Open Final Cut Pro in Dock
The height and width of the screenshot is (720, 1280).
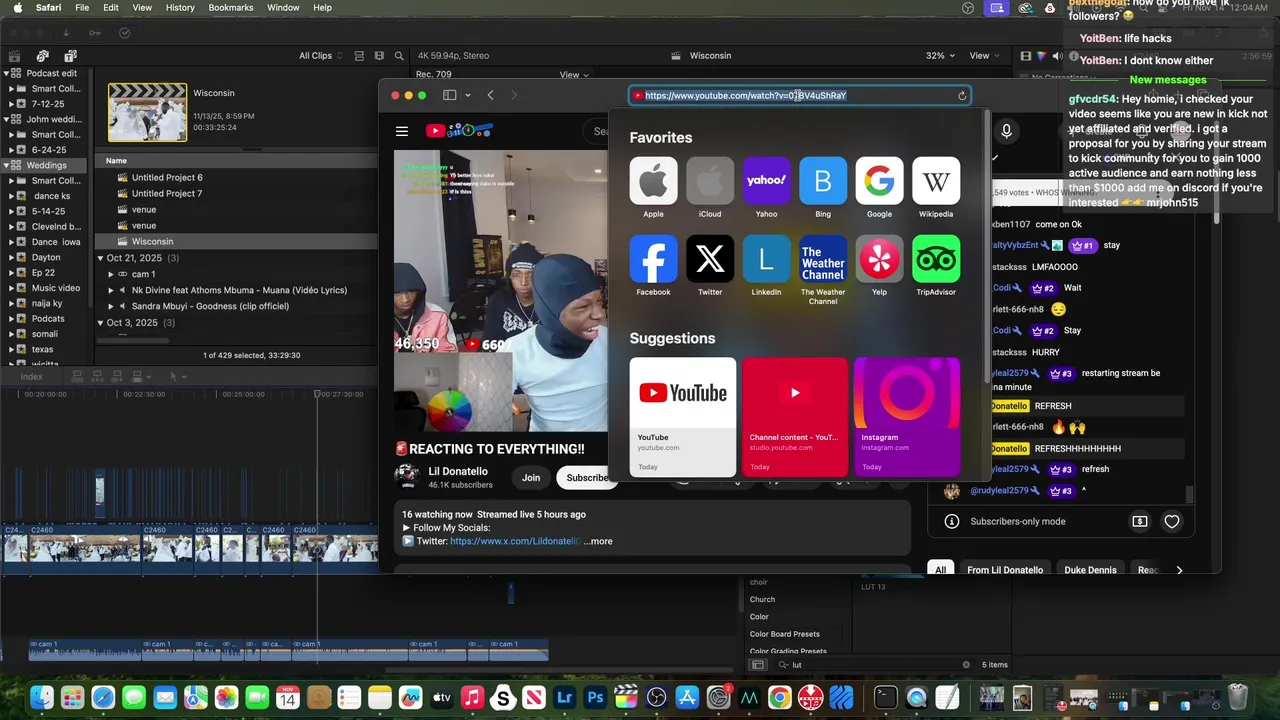[x=625, y=697]
